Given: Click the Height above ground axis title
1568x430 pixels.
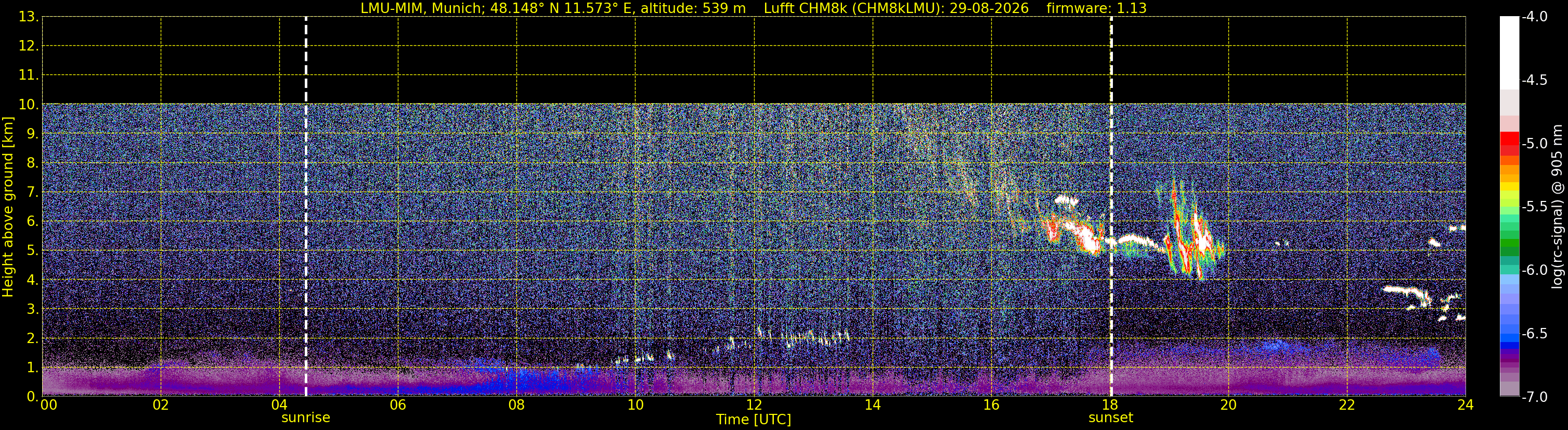Looking at the screenshot, I should [x=8, y=207].
